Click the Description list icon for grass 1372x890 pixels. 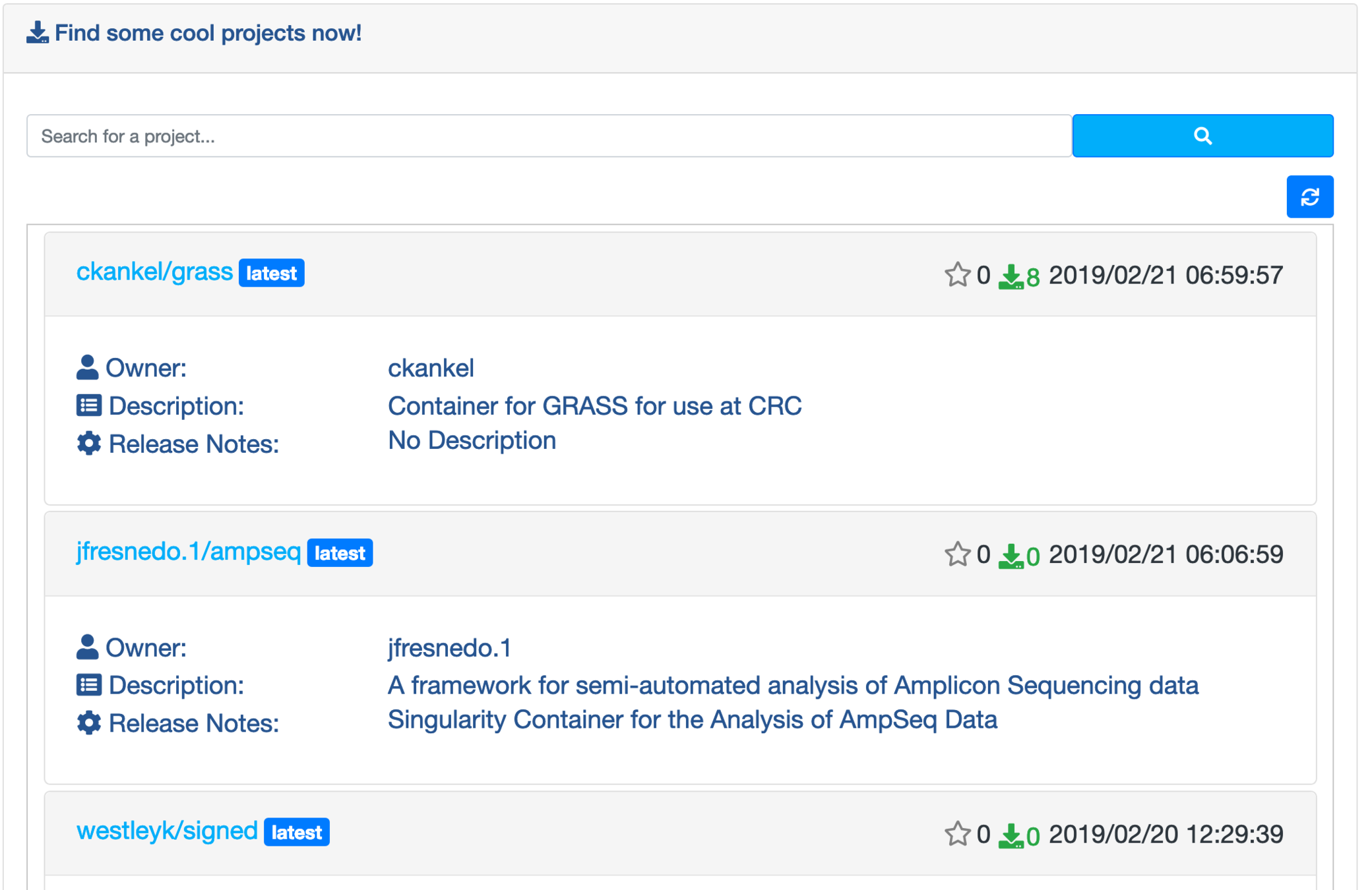coord(88,405)
